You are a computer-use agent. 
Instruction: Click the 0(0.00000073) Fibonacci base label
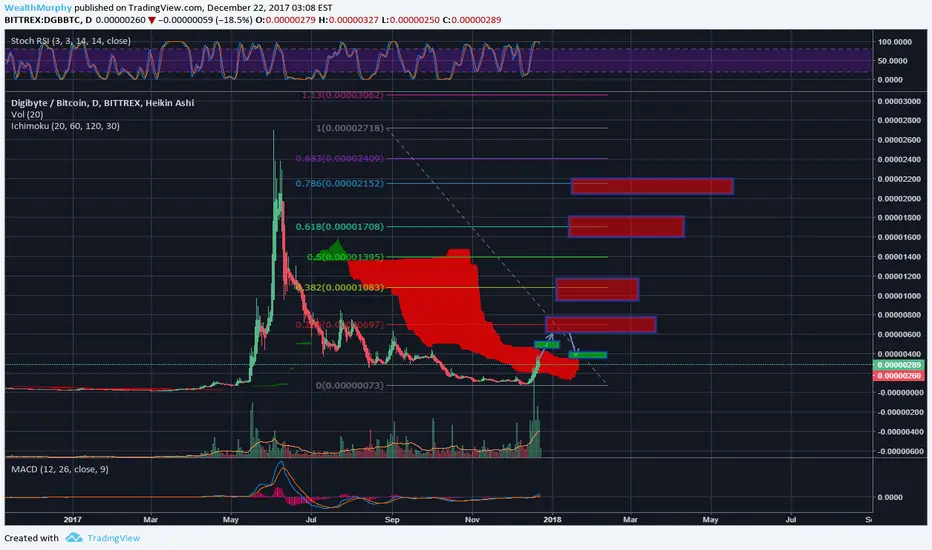(x=350, y=385)
